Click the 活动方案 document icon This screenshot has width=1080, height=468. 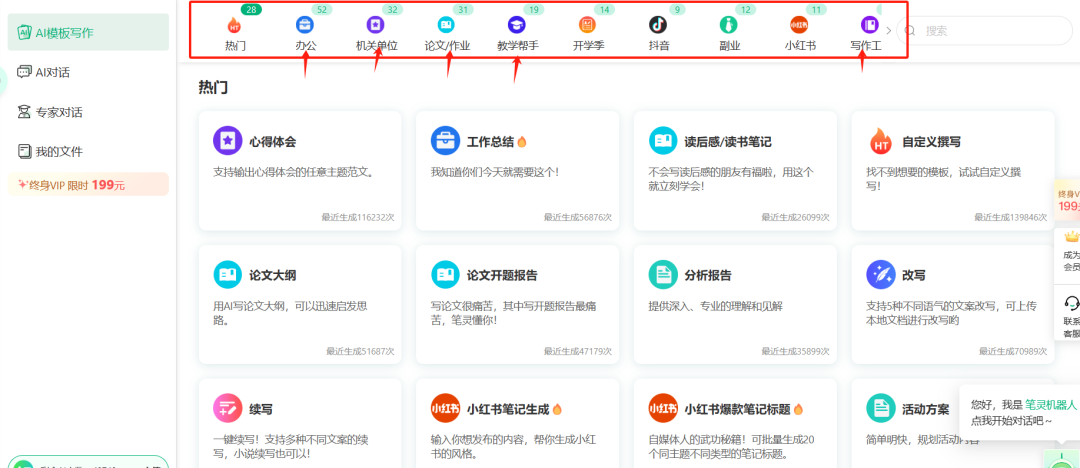880,408
